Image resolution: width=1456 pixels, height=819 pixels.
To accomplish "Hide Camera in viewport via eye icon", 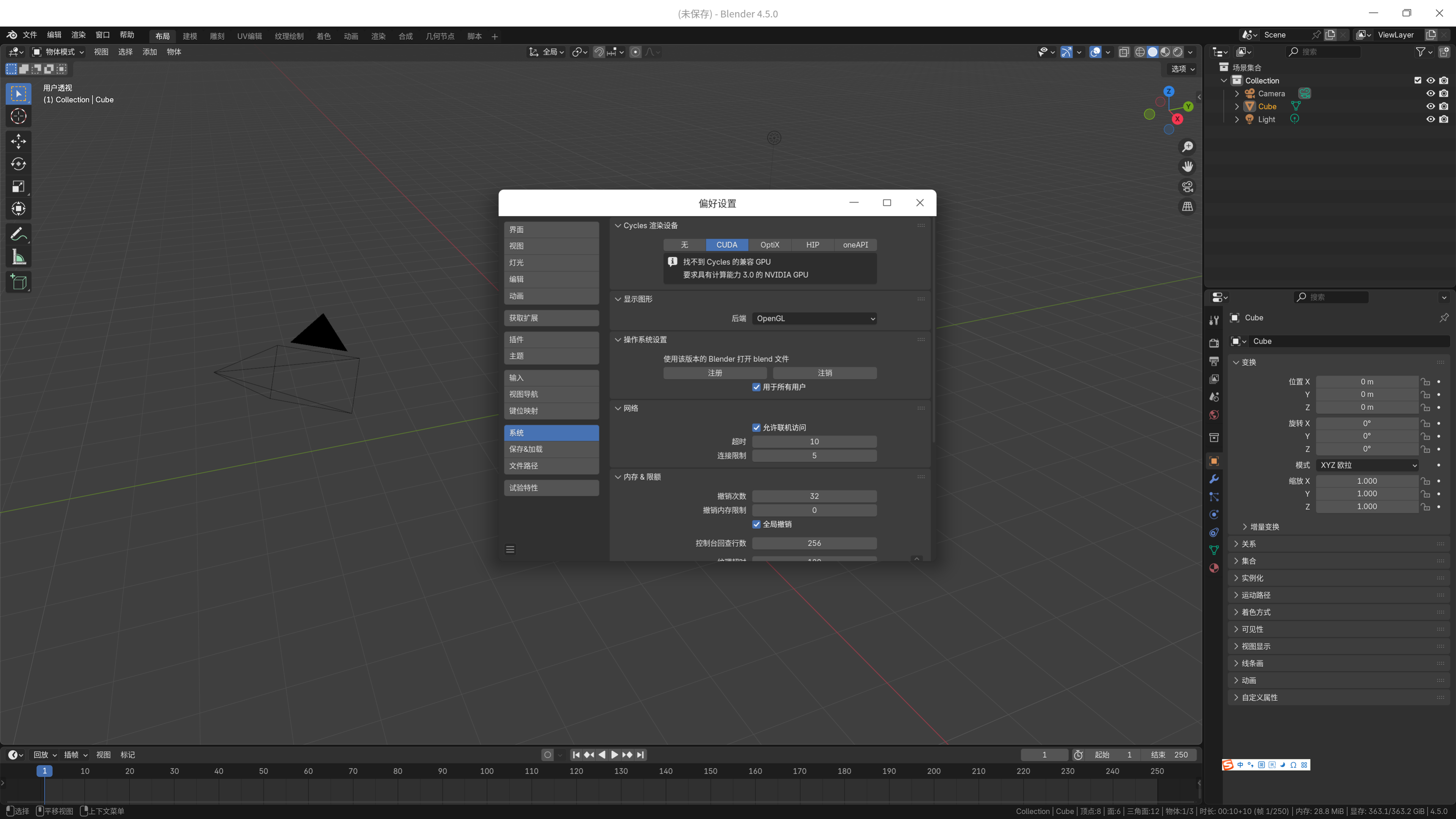I will pos(1431,93).
